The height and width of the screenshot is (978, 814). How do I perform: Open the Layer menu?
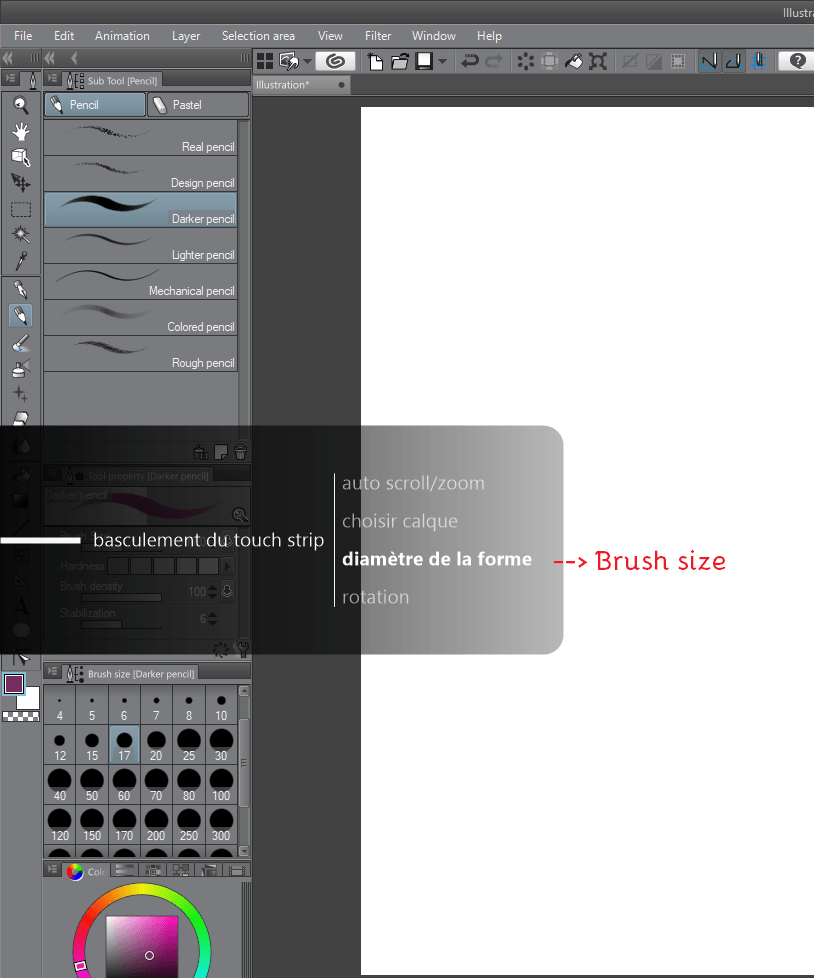[x=186, y=36]
